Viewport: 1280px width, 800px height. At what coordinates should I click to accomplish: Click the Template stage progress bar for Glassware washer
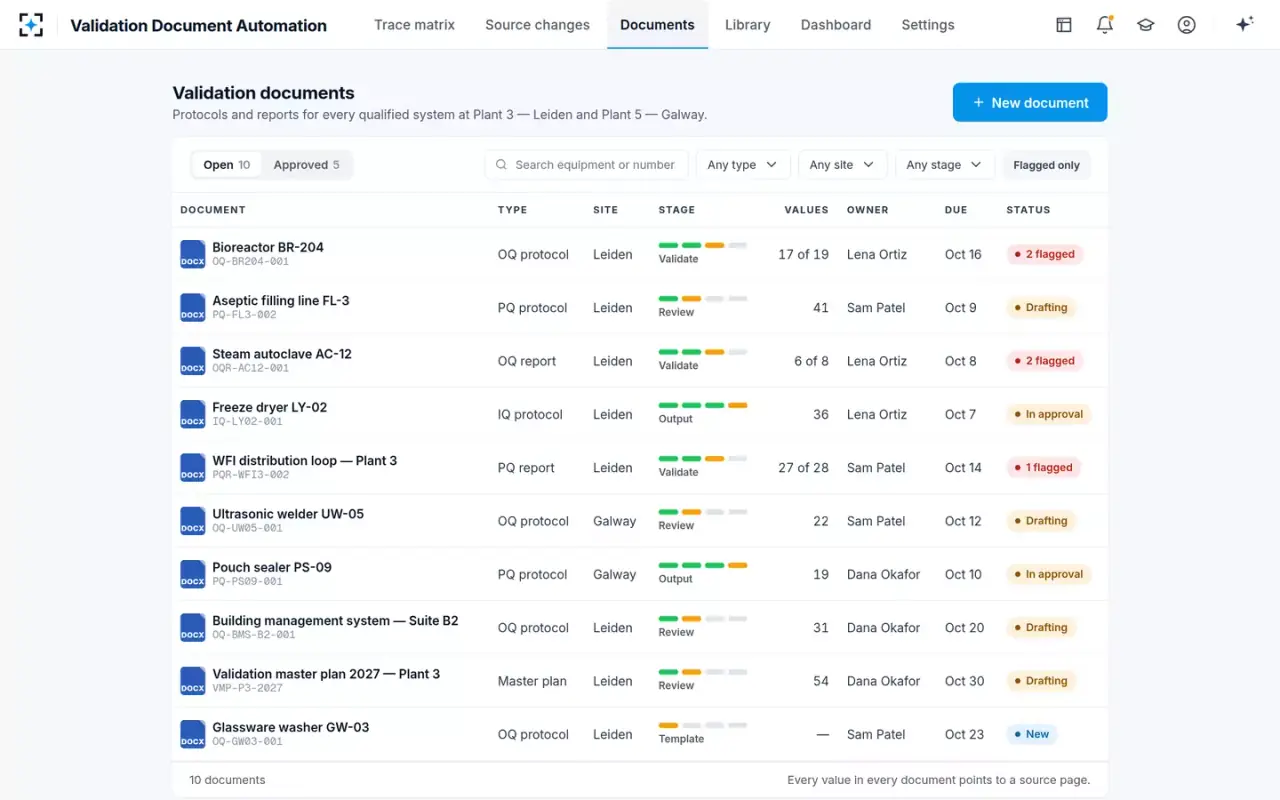703,725
